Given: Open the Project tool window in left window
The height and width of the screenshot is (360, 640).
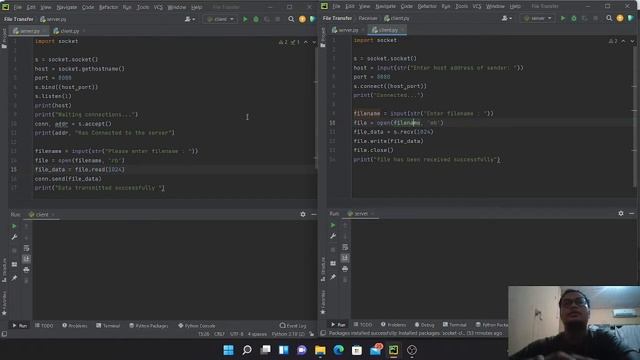Looking at the screenshot, I should 4,38.
